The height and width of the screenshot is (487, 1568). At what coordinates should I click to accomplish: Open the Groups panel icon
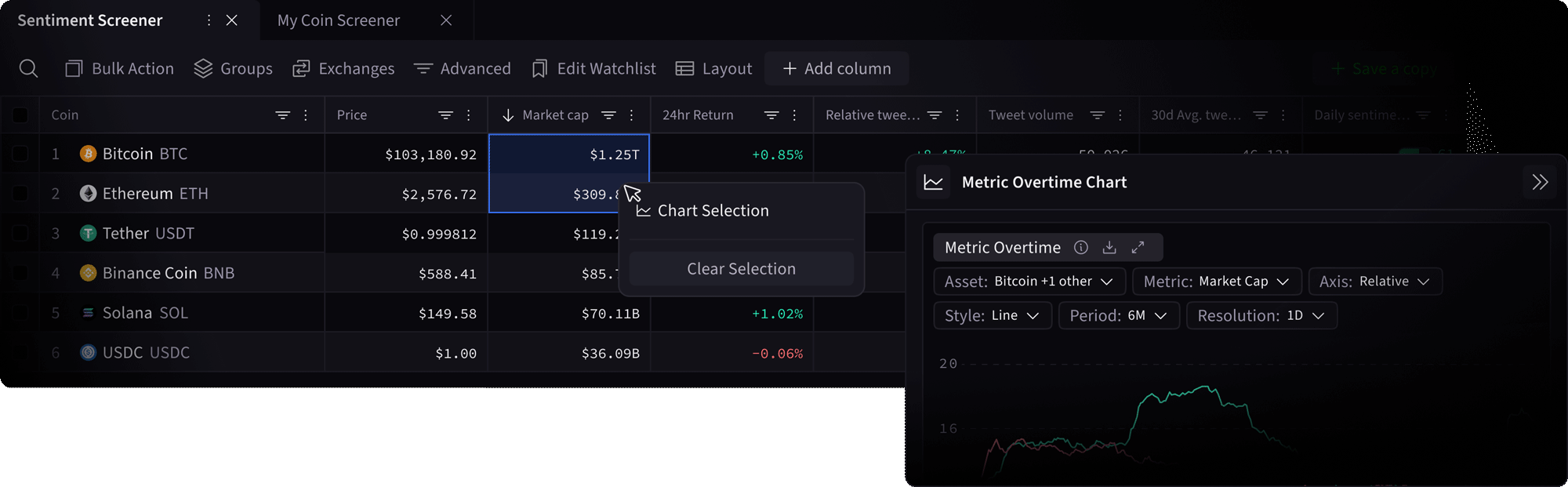tap(202, 68)
